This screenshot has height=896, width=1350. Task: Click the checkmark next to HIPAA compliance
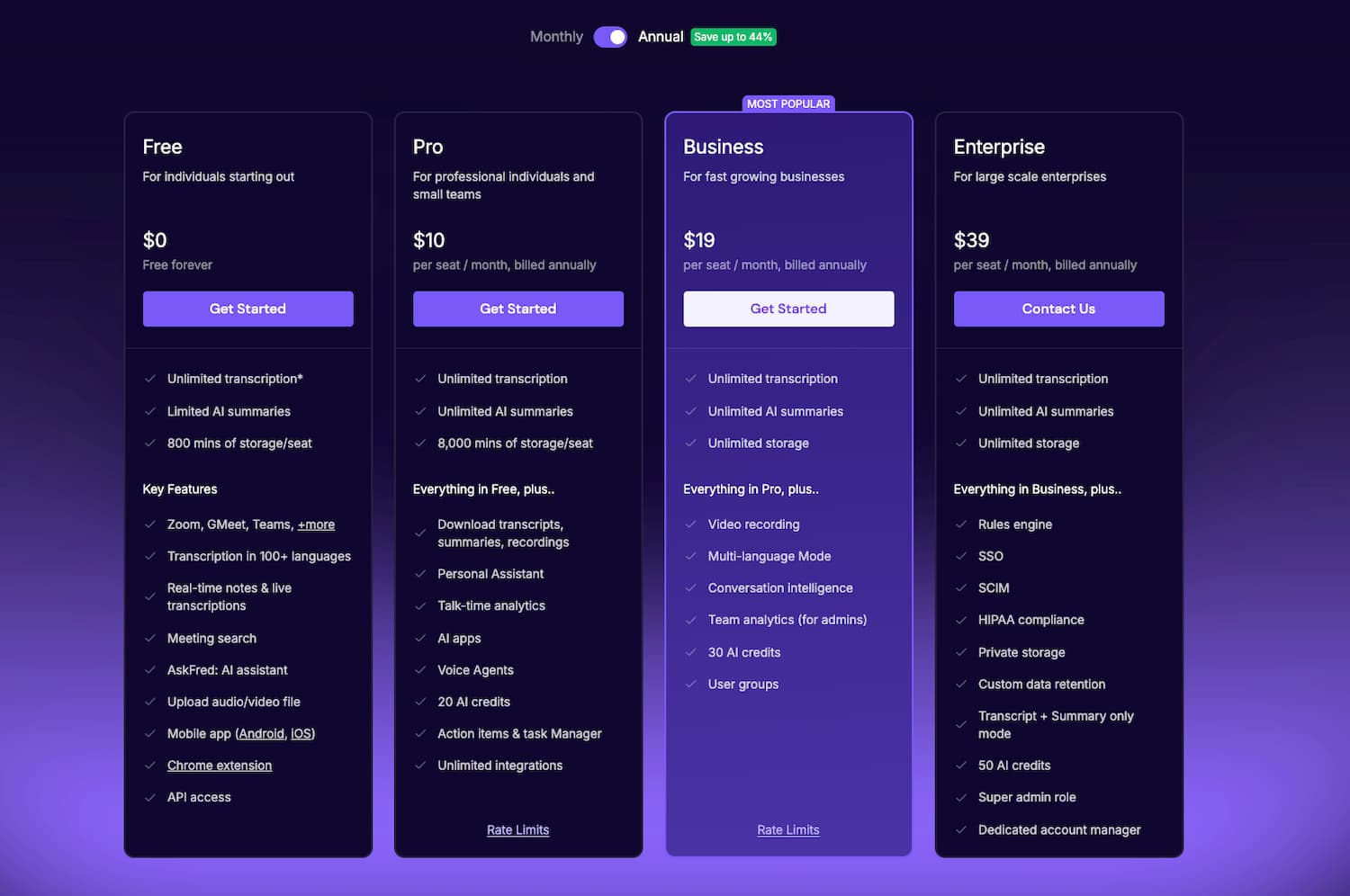(x=961, y=620)
